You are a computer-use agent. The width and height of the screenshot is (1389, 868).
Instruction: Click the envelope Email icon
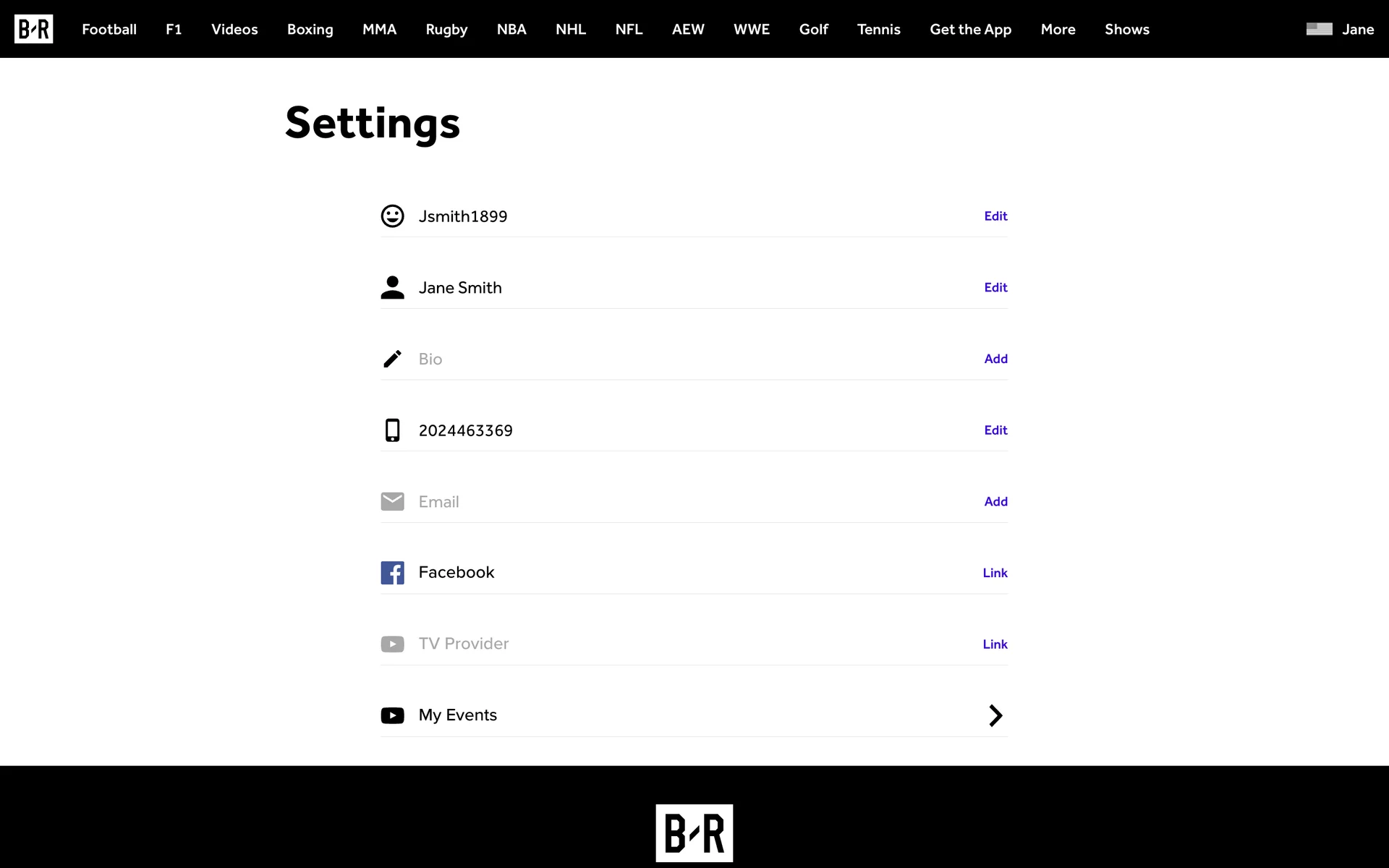(392, 501)
